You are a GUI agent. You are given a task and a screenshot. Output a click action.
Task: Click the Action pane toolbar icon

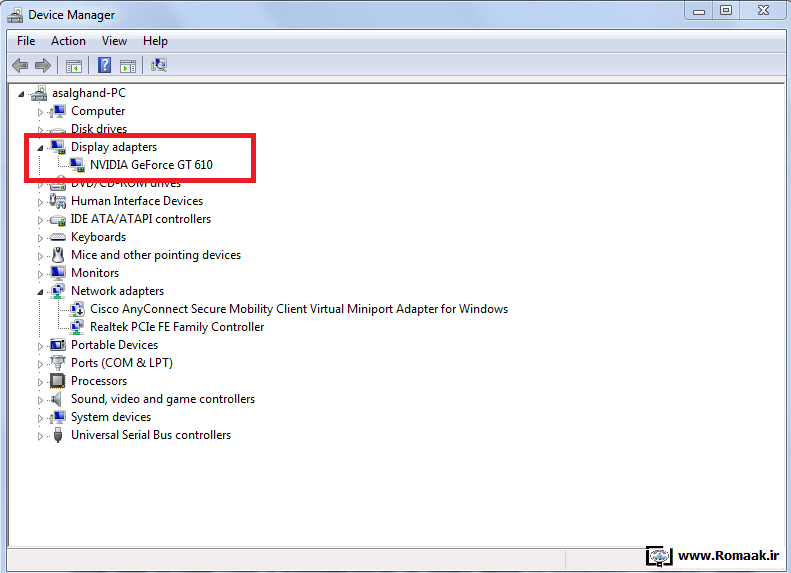128,66
